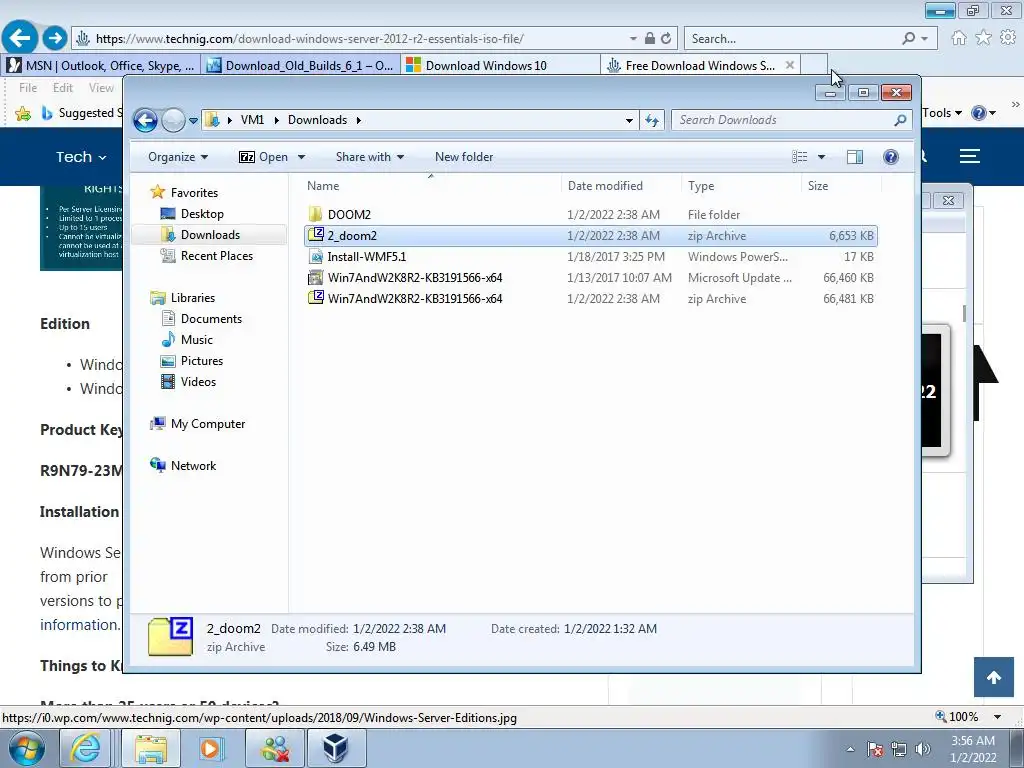
Task: Select Win7AndW2K8R2-KB3191566-x64 zip archive icon
Action: point(315,298)
